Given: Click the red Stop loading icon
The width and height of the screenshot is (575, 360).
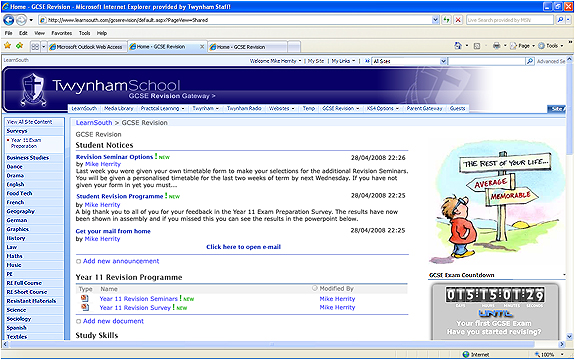Looking at the screenshot, I should click(458, 20).
